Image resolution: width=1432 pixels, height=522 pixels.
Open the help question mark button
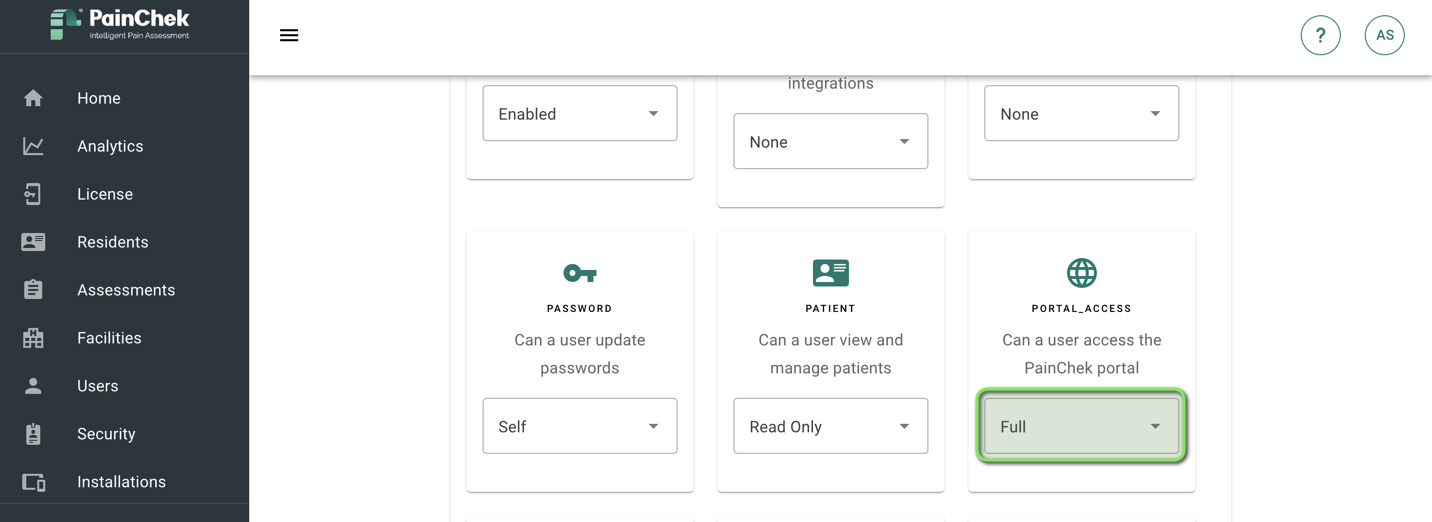click(1320, 35)
